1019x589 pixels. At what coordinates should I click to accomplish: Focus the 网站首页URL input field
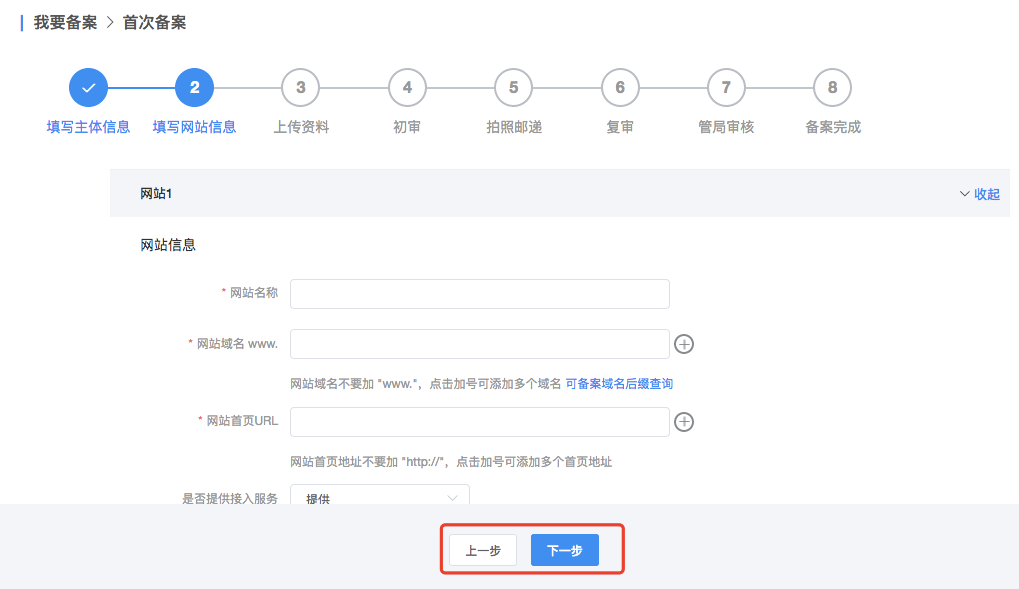click(x=479, y=422)
